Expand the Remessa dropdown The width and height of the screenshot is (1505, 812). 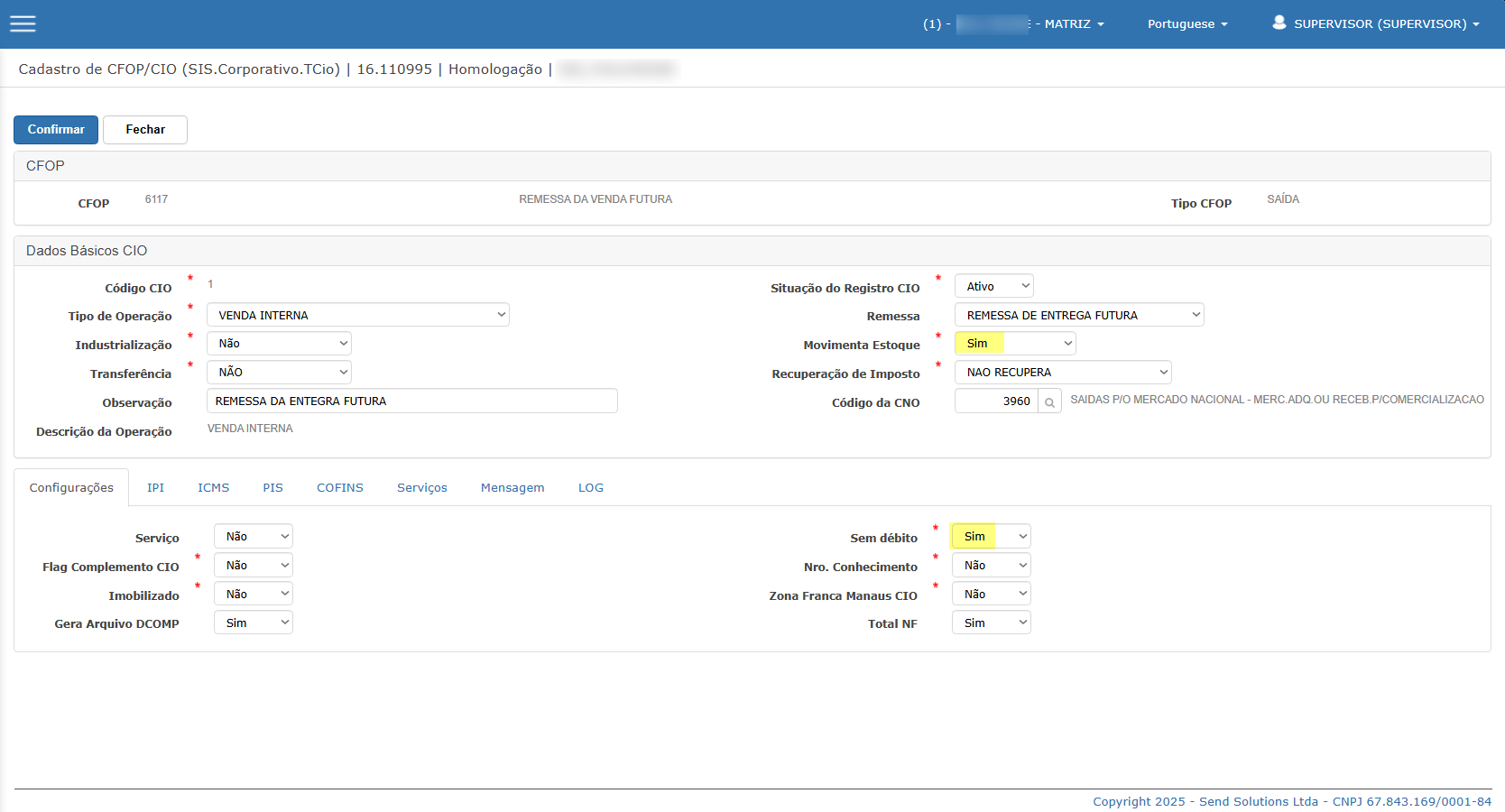[x=1079, y=315]
